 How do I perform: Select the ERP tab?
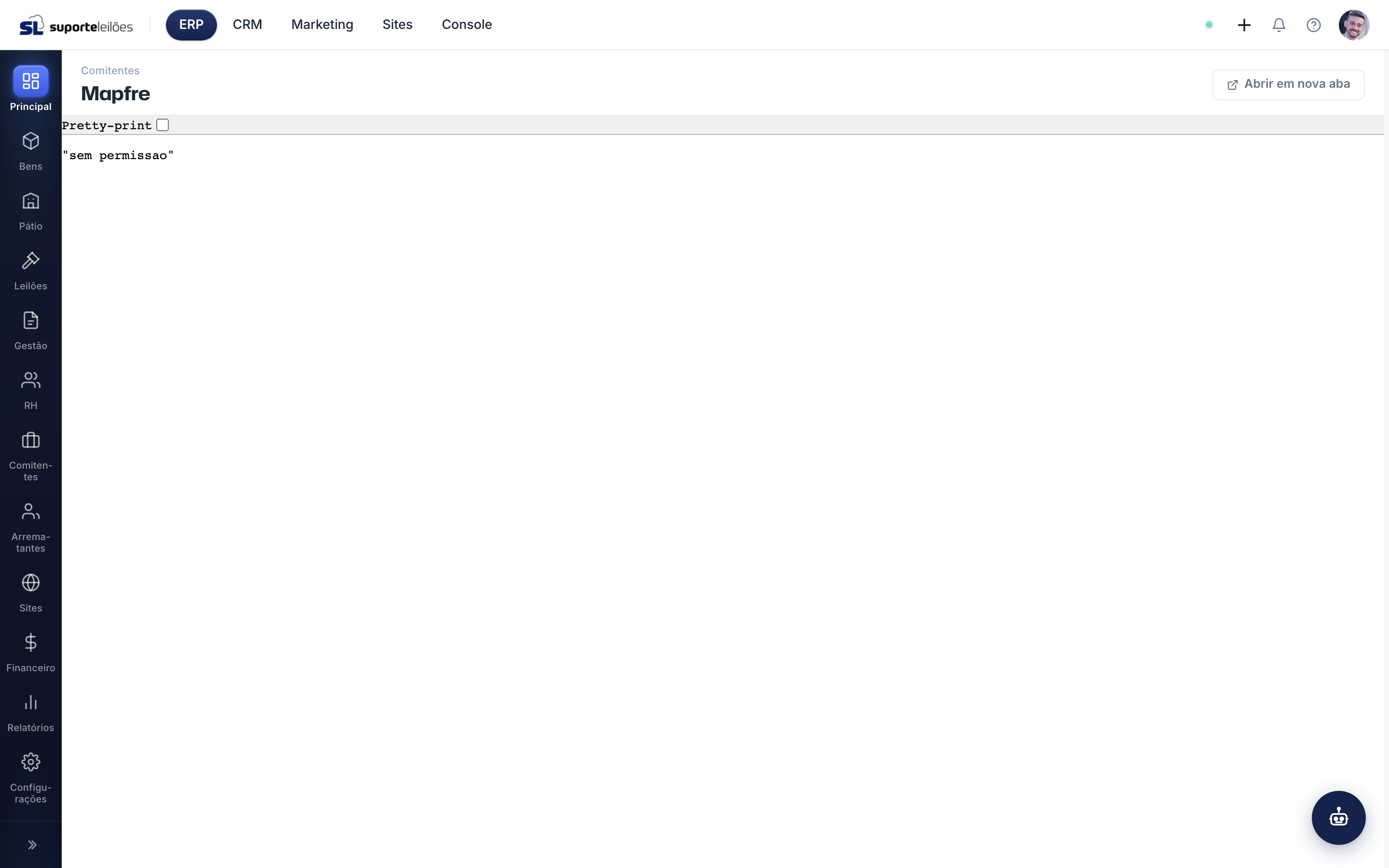tap(191, 25)
